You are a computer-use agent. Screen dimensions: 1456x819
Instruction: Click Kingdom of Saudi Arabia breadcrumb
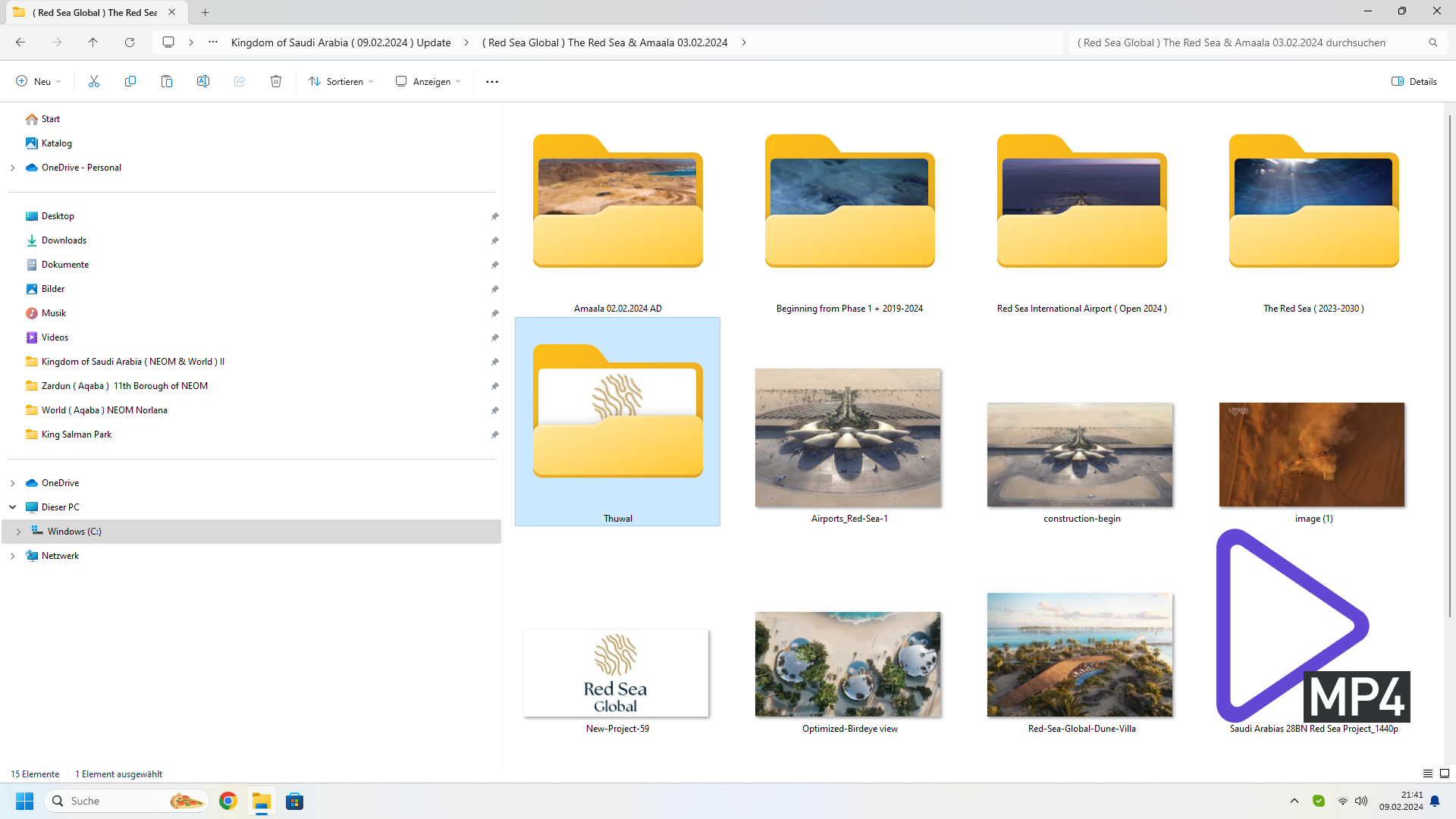pos(340,42)
